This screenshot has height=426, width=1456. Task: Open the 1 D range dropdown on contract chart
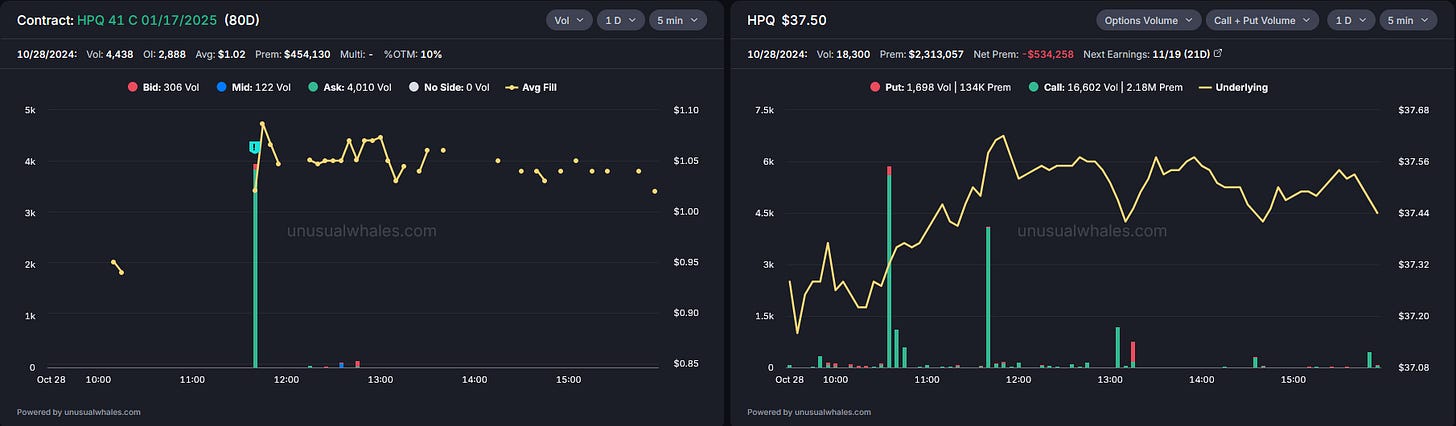click(x=620, y=20)
